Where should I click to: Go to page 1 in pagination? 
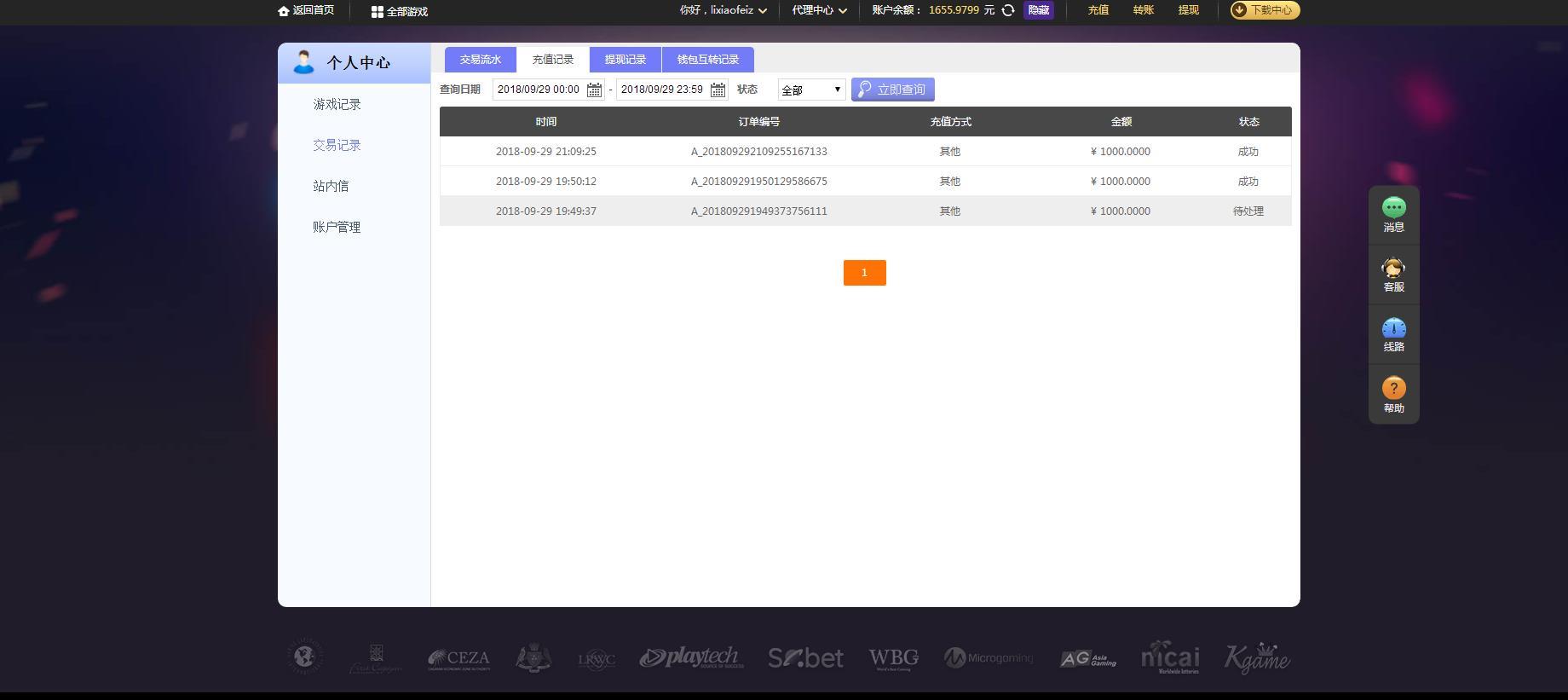point(865,273)
